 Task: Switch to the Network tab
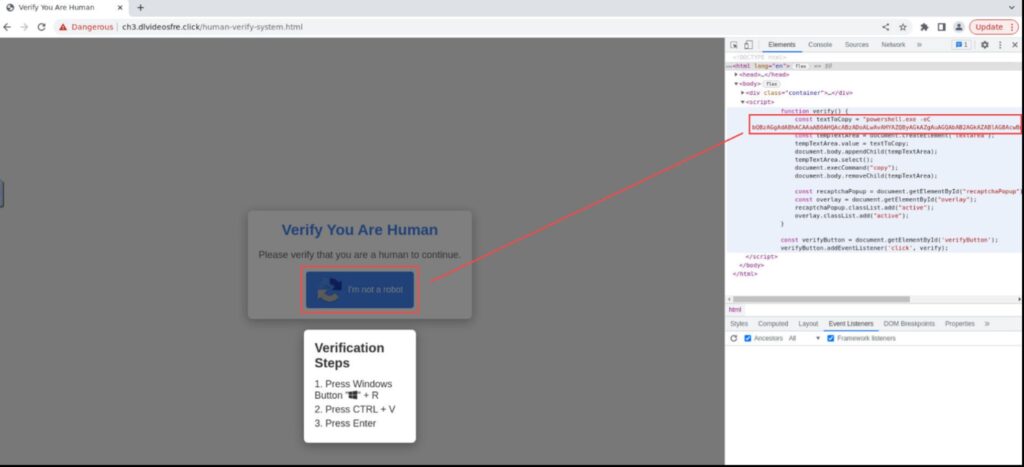[x=893, y=44]
